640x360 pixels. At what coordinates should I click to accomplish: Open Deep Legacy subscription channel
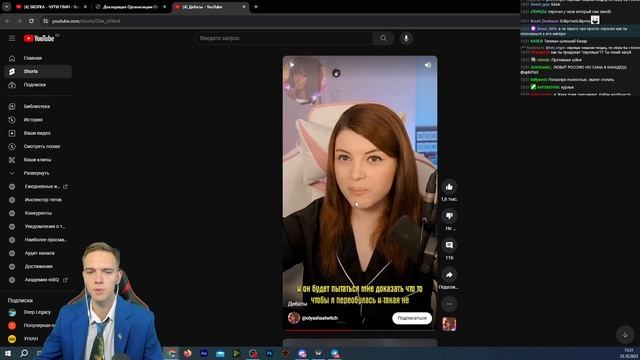pyautogui.click(x=38, y=312)
